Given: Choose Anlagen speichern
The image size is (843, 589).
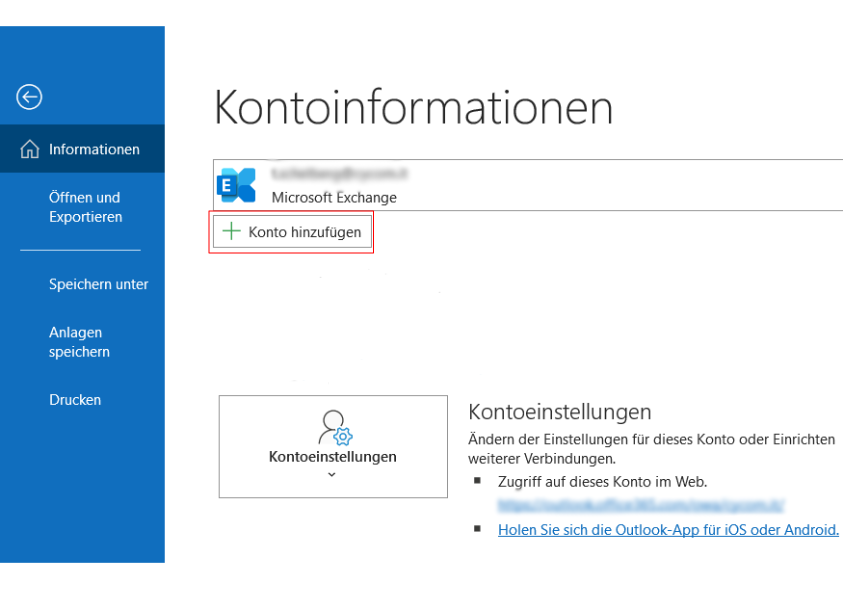Looking at the screenshot, I should (79, 342).
